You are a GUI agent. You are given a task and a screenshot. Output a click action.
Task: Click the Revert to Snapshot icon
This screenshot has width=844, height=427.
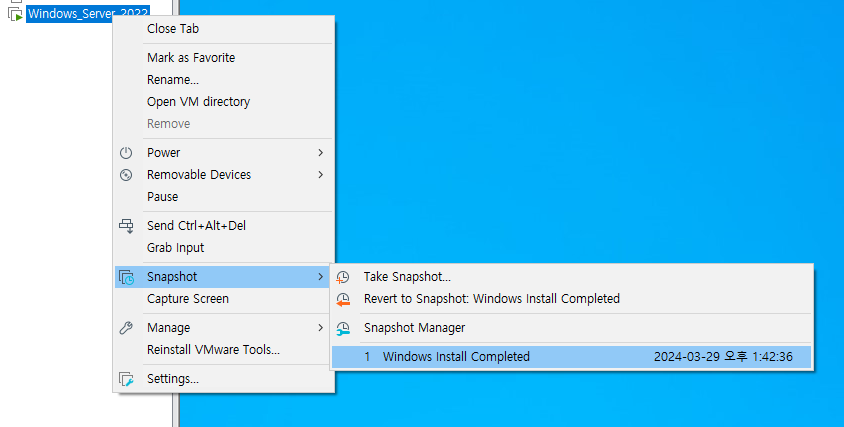[x=343, y=300]
